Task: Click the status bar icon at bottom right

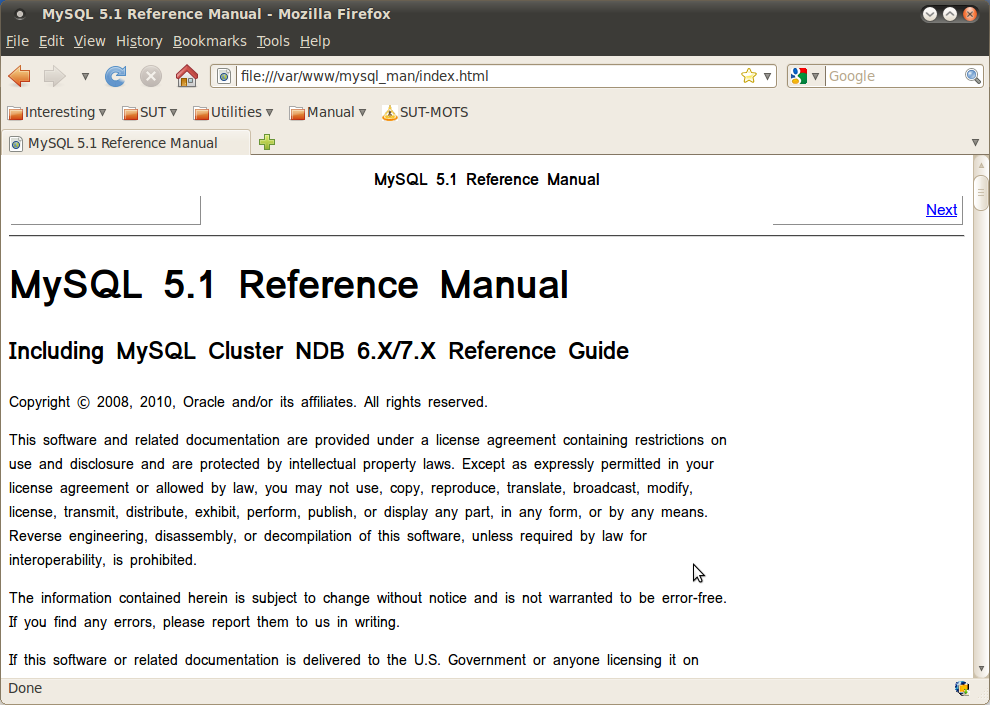Action: [x=962, y=689]
